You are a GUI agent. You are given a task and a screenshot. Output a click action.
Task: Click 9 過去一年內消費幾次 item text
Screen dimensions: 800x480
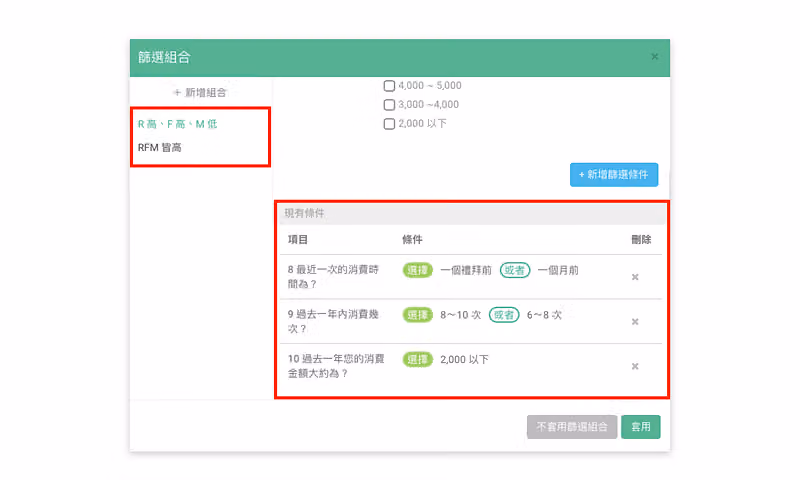(333, 321)
